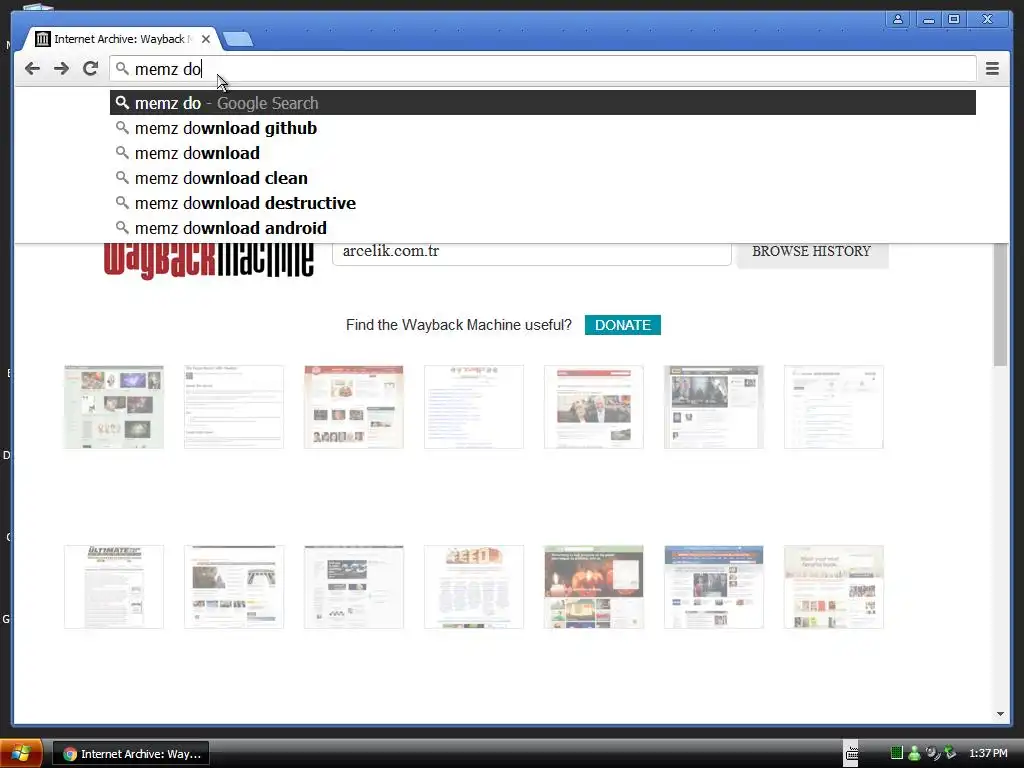This screenshot has width=1024, height=768.
Task: Choose 'memz download clean' suggestion
Action: pyautogui.click(x=542, y=178)
